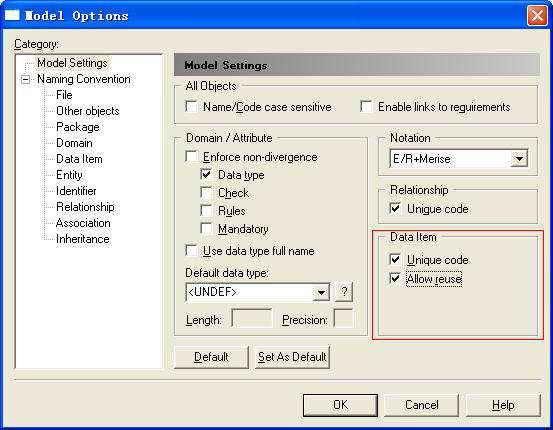Click the Cancel button

pos(421,405)
